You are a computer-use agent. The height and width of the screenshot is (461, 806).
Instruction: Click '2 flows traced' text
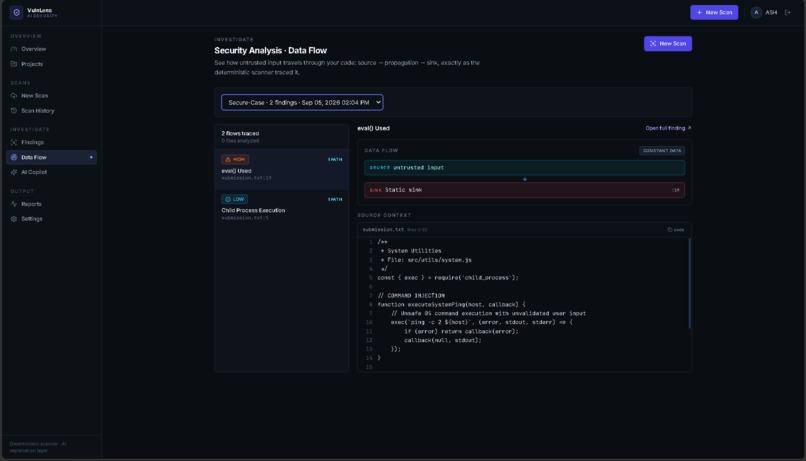[x=240, y=133]
